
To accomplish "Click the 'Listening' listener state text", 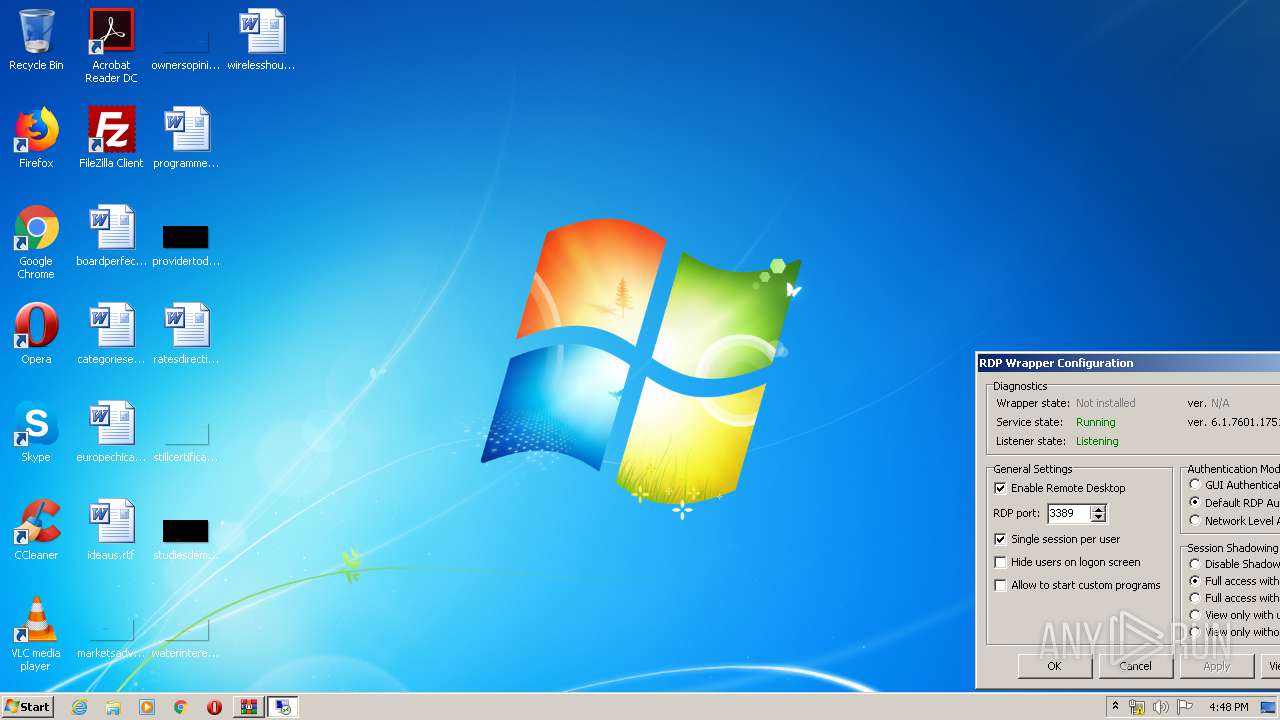I will (1097, 441).
